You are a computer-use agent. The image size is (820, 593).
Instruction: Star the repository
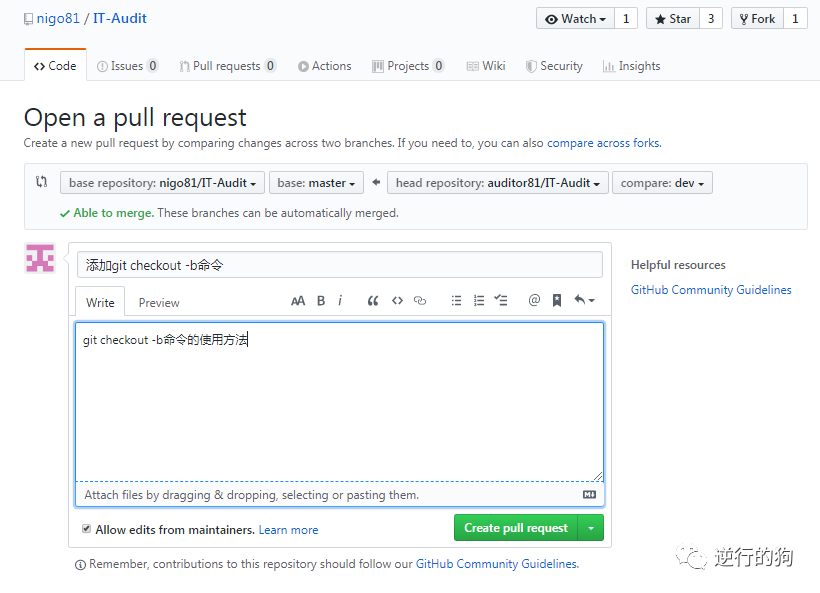[x=673, y=19]
